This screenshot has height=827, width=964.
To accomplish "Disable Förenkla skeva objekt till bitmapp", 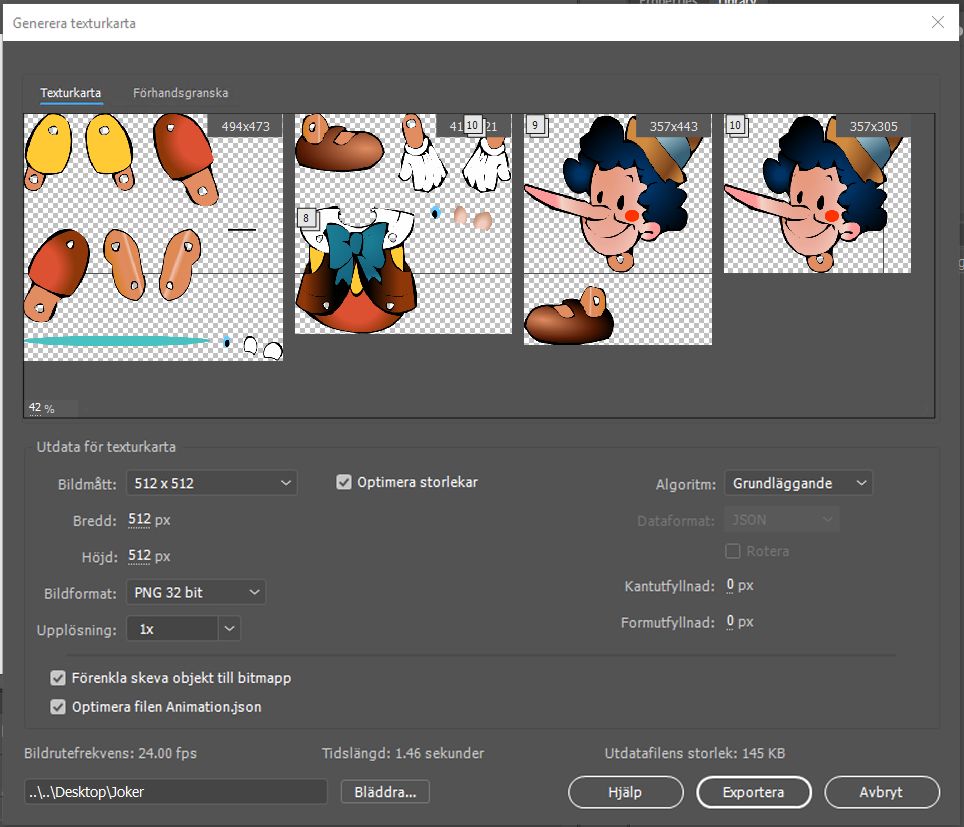I will coord(58,678).
